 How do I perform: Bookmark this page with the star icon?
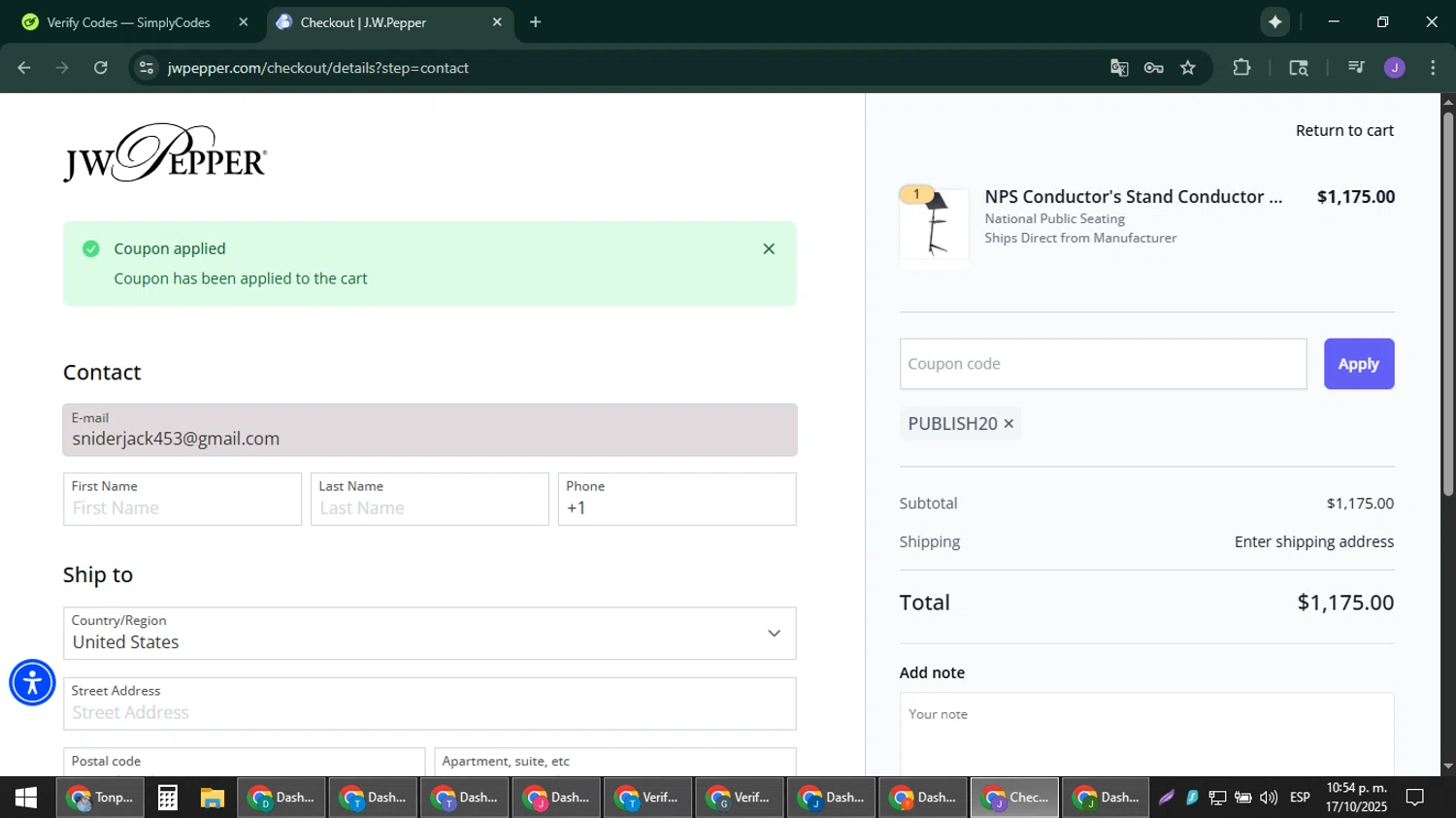[x=1188, y=68]
